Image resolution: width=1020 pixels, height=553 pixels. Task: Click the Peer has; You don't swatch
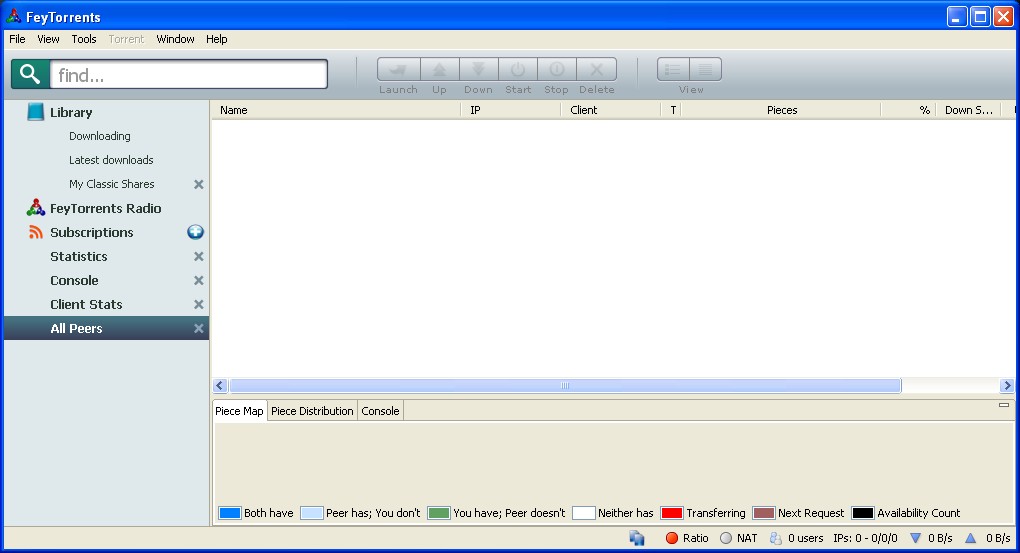tap(312, 513)
